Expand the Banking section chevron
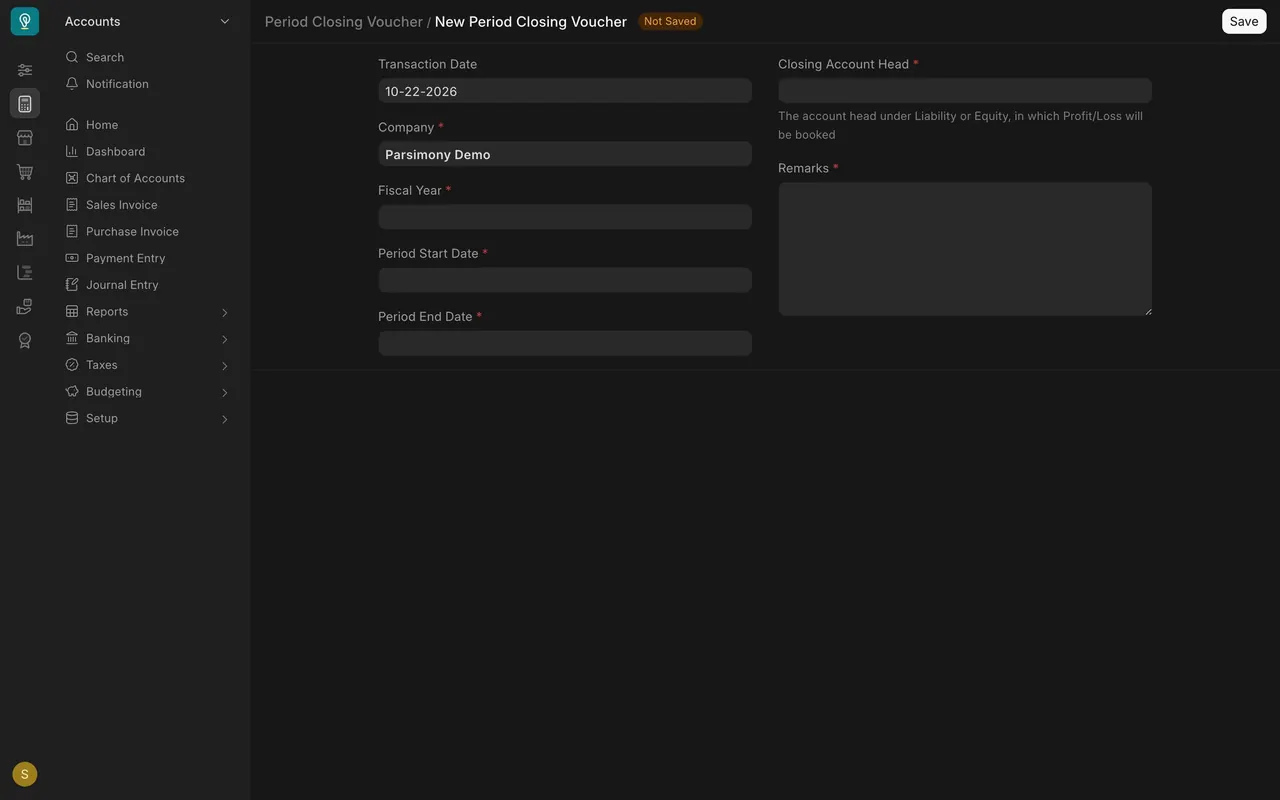 (x=225, y=339)
